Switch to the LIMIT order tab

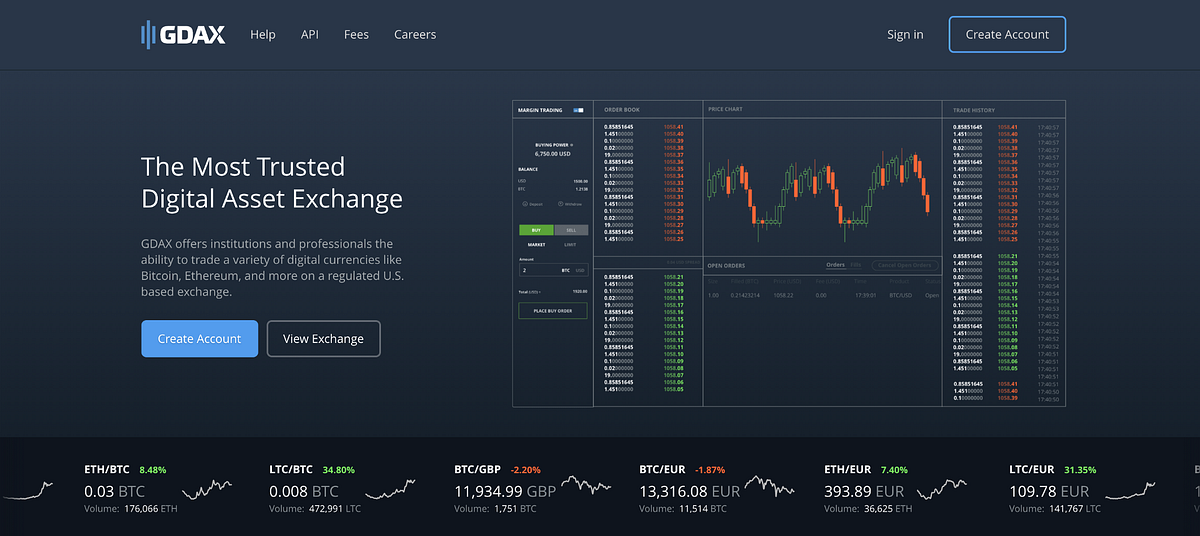pos(570,245)
